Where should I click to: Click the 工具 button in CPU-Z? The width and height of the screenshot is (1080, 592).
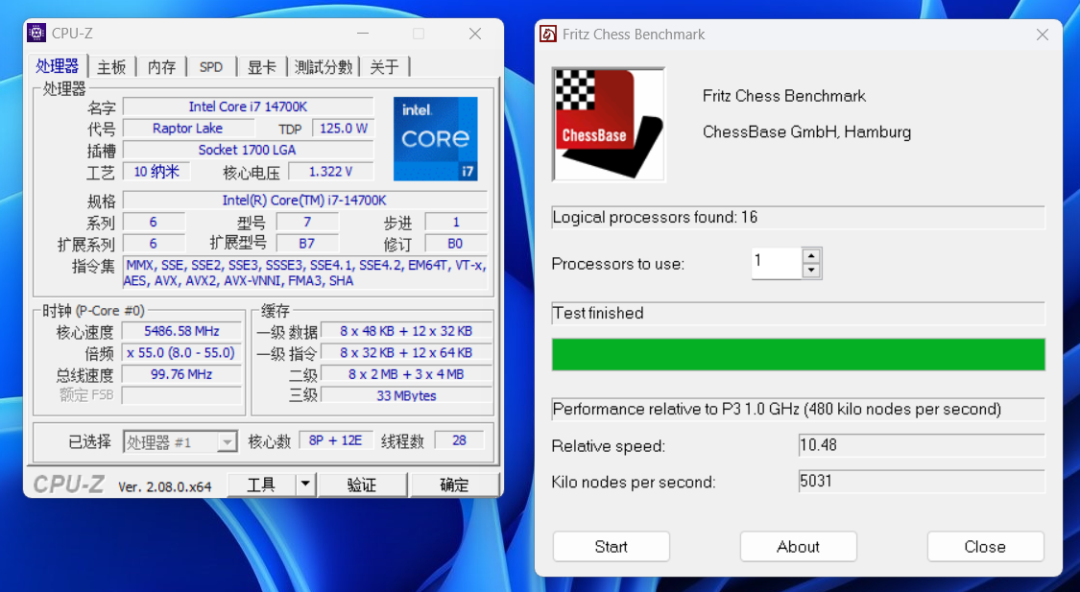(x=262, y=484)
